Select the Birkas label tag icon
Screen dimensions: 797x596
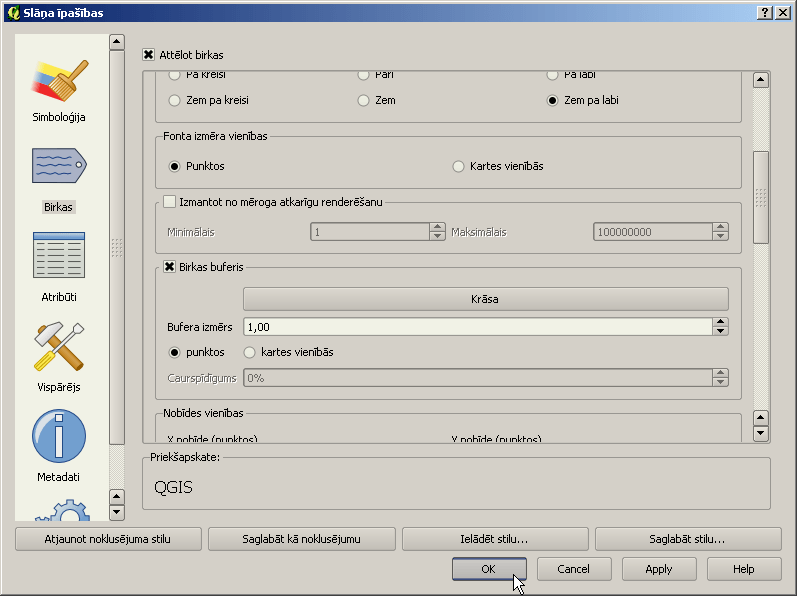coord(59,166)
